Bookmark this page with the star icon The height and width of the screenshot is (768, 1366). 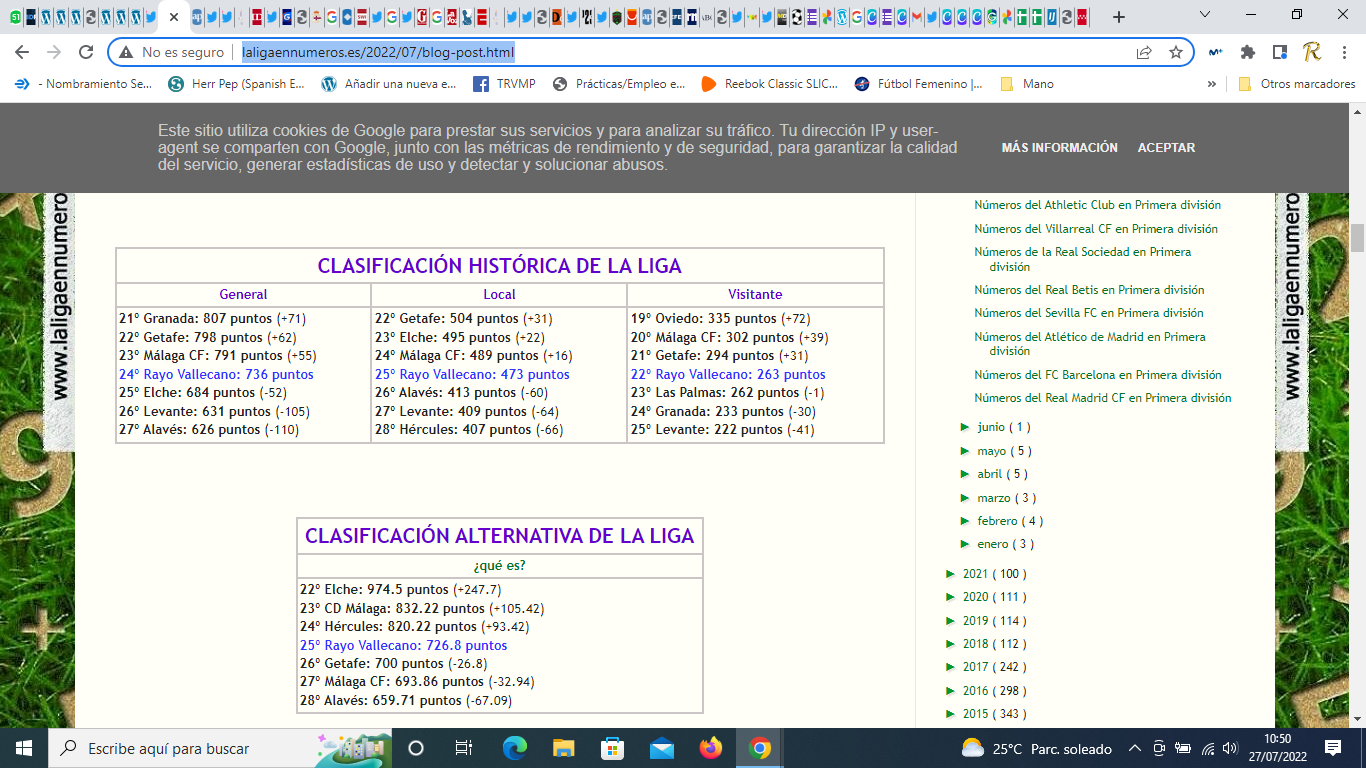(x=1175, y=52)
